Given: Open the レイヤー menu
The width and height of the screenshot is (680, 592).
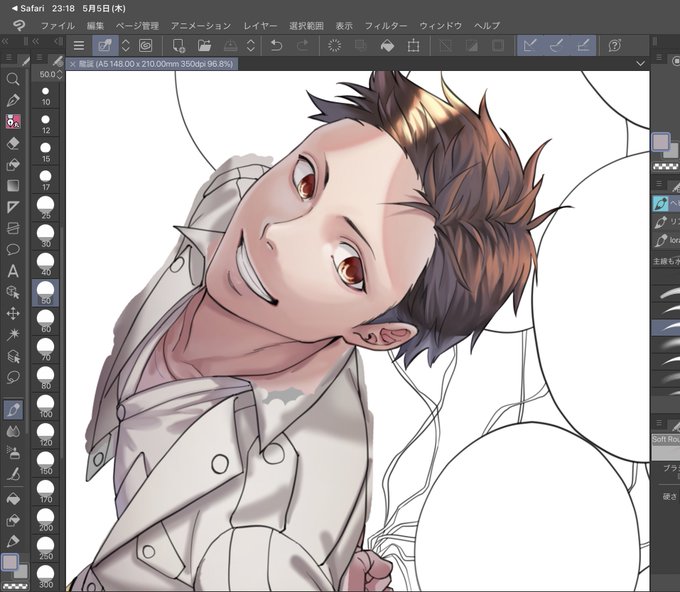Looking at the screenshot, I should point(260,26).
